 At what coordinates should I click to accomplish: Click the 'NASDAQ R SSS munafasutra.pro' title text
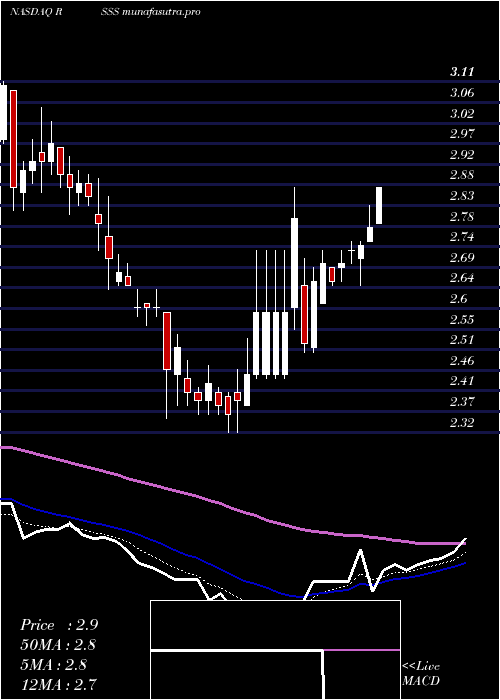click(104, 12)
